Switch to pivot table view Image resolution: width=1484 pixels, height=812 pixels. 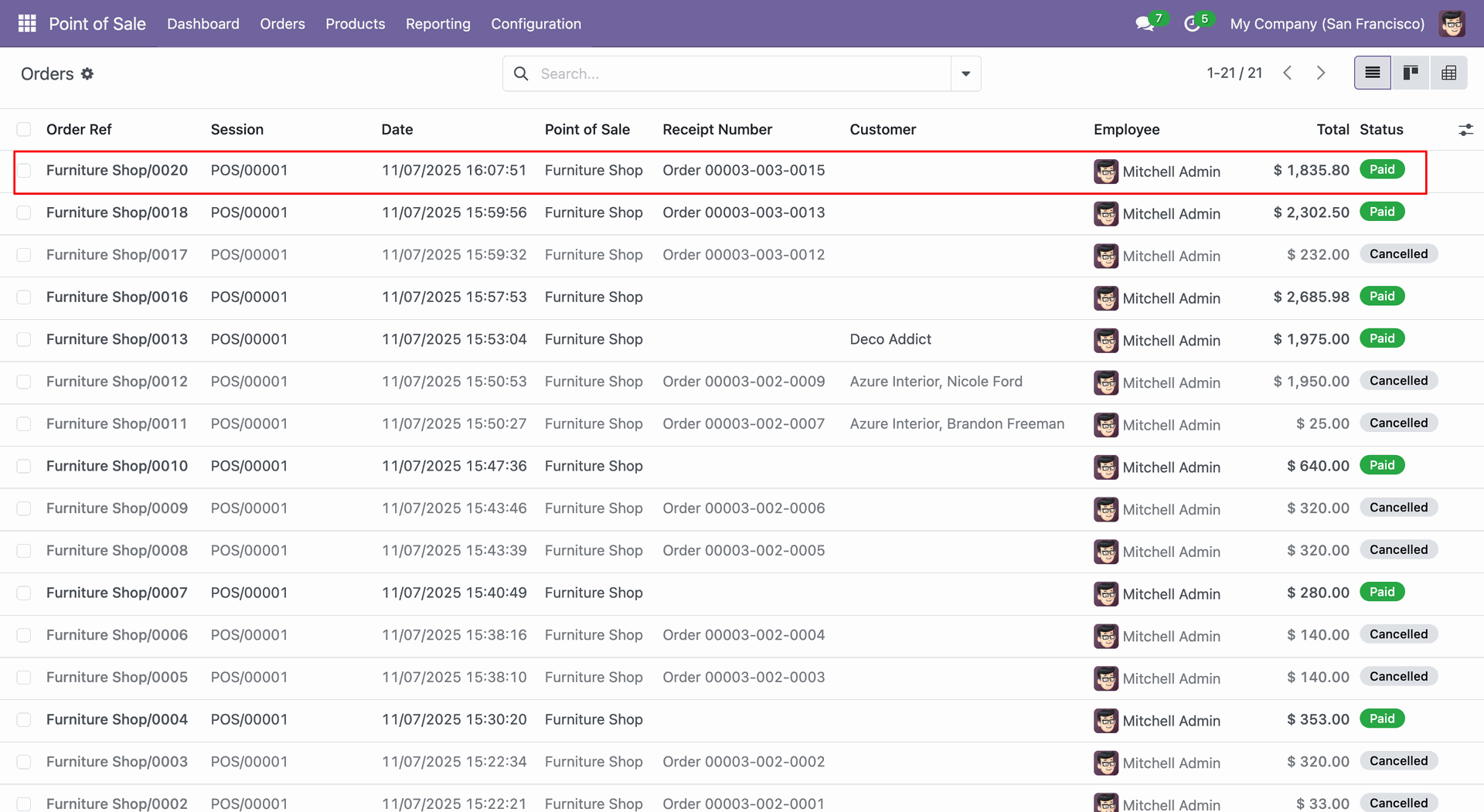(x=1448, y=73)
